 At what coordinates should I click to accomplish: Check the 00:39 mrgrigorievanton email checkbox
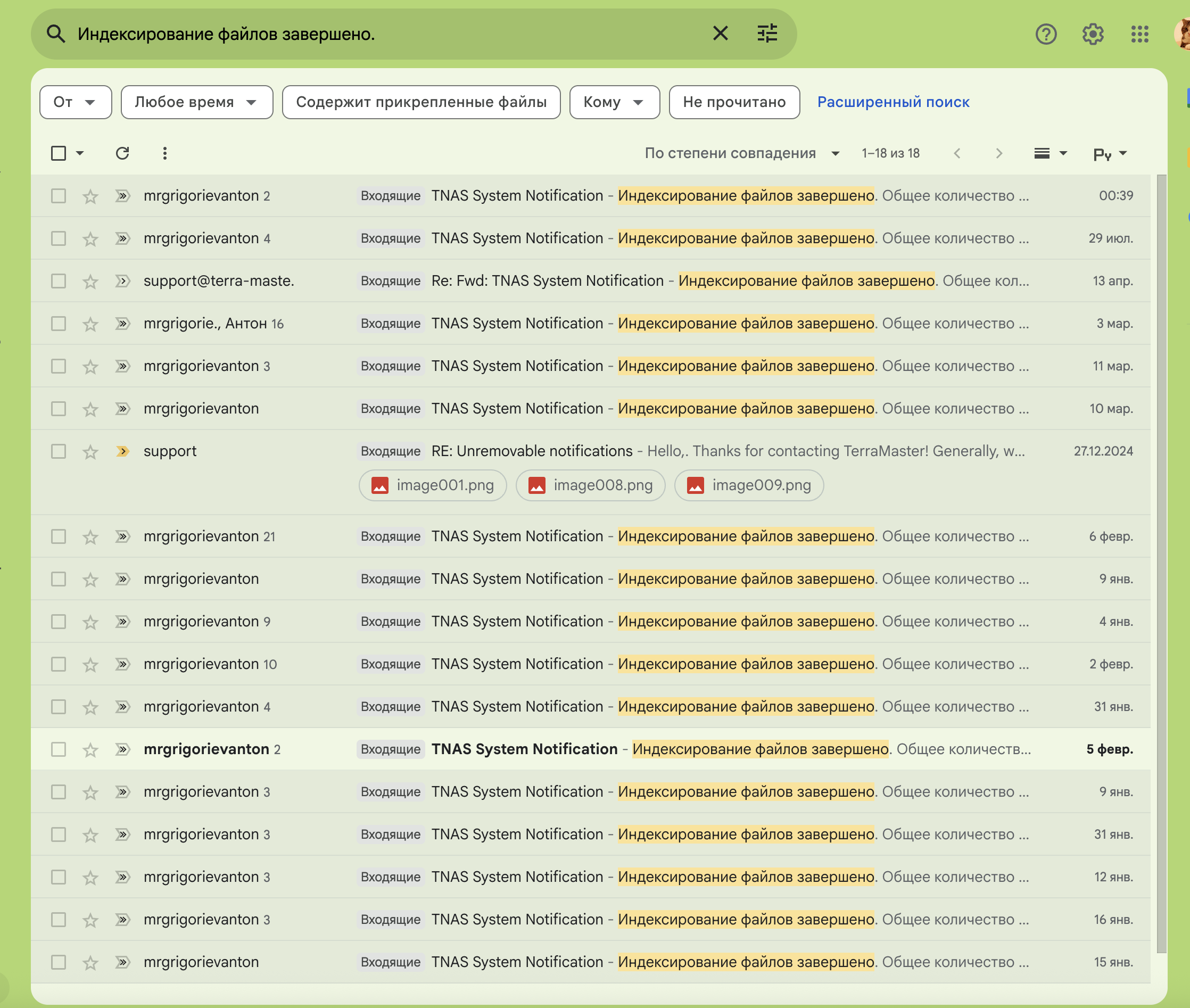(58, 196)
